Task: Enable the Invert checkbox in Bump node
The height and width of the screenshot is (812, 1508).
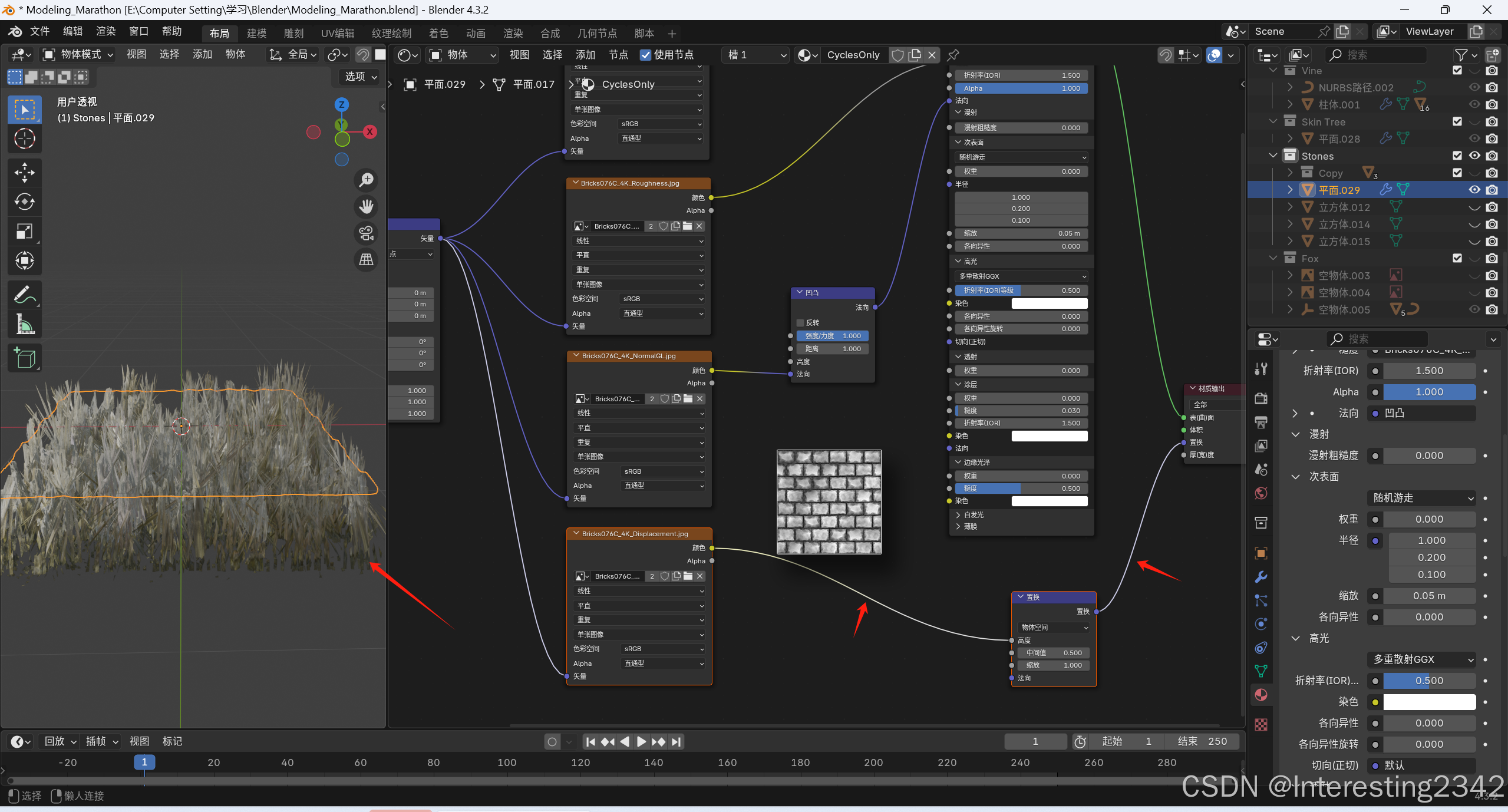Action: pyautogui.click(x=800, y=323)
